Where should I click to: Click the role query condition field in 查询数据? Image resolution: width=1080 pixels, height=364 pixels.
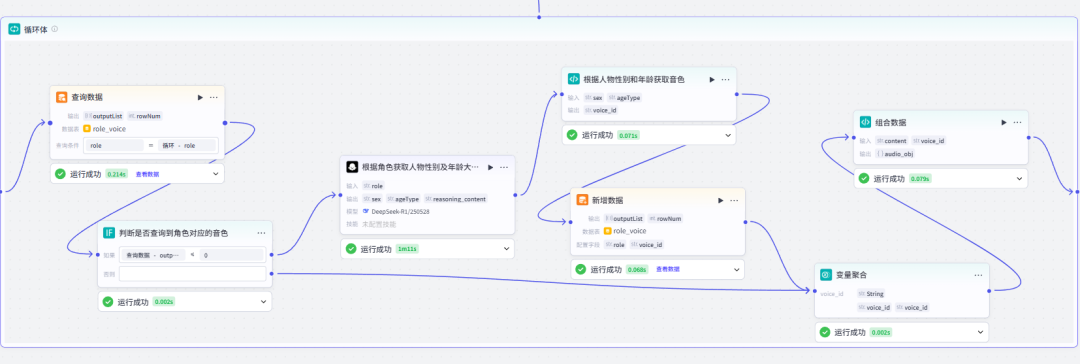(x=114, y=145)
